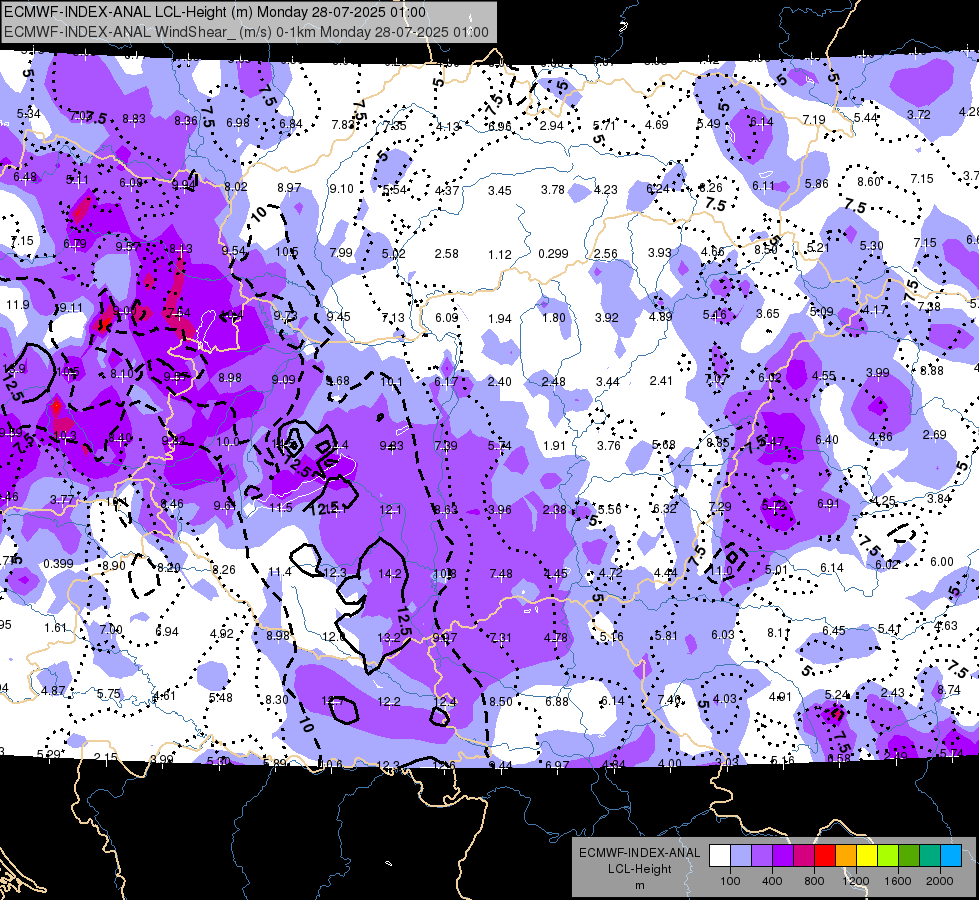Image resolution: width=979 pixels, height=900 pixels.
Task: Click the legend scale label 800
Action: (814, 881)
